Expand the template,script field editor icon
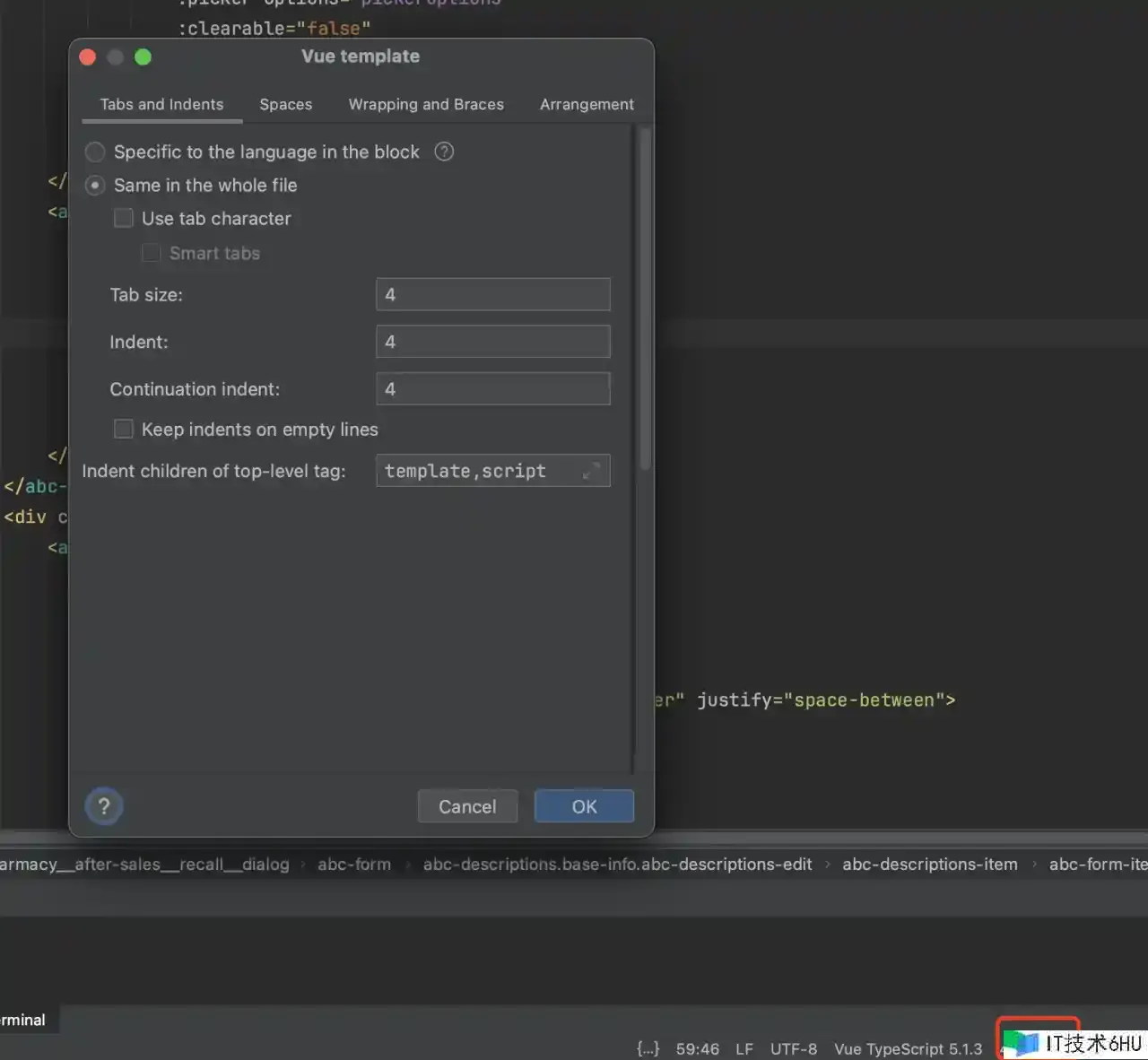Image resolution: width=1148 pixels, height=1060 pixels. (591, 471)
